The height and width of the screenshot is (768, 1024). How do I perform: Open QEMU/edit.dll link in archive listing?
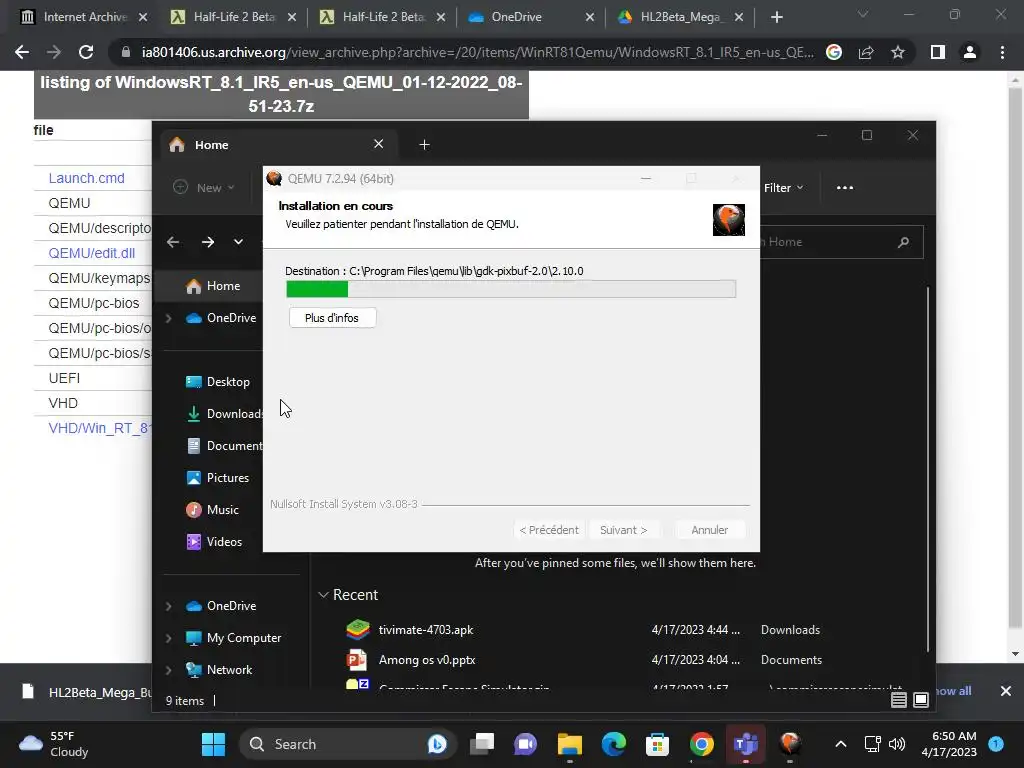(91, 253)
